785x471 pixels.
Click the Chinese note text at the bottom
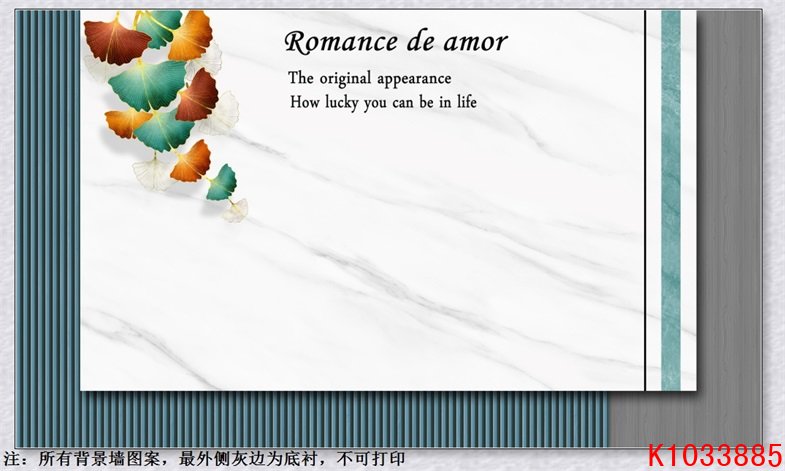pyautogui.click(x=204, y=459)
